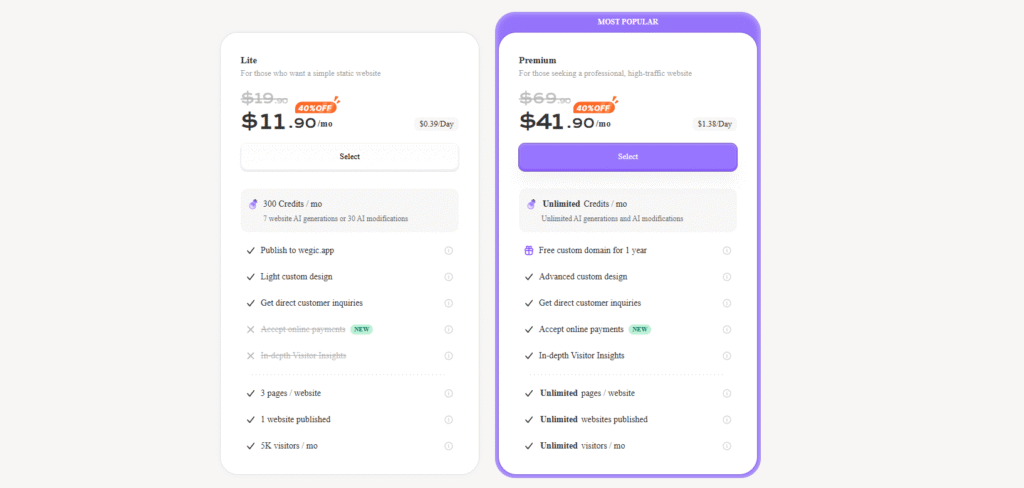Open info icon for Lite In-depth Visitor Insights
Screen dimensions: 1024x488
pyautogui.click(x=449, y=356)
